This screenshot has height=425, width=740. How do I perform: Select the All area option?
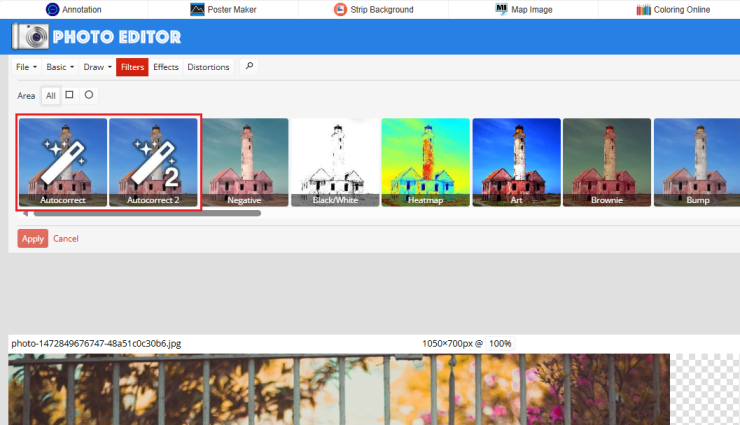click(x=50, y=95)
